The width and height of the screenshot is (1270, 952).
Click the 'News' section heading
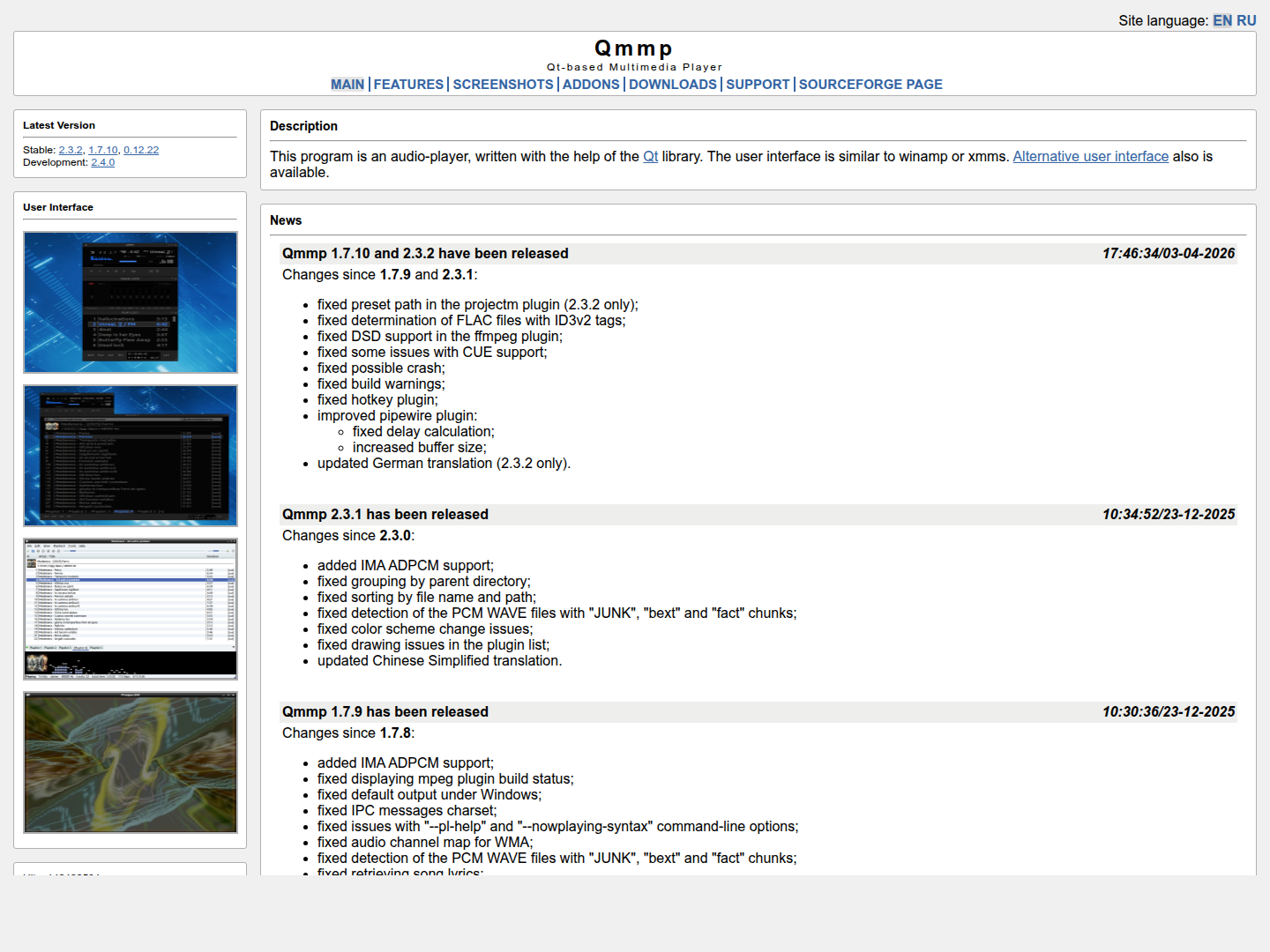286,220
